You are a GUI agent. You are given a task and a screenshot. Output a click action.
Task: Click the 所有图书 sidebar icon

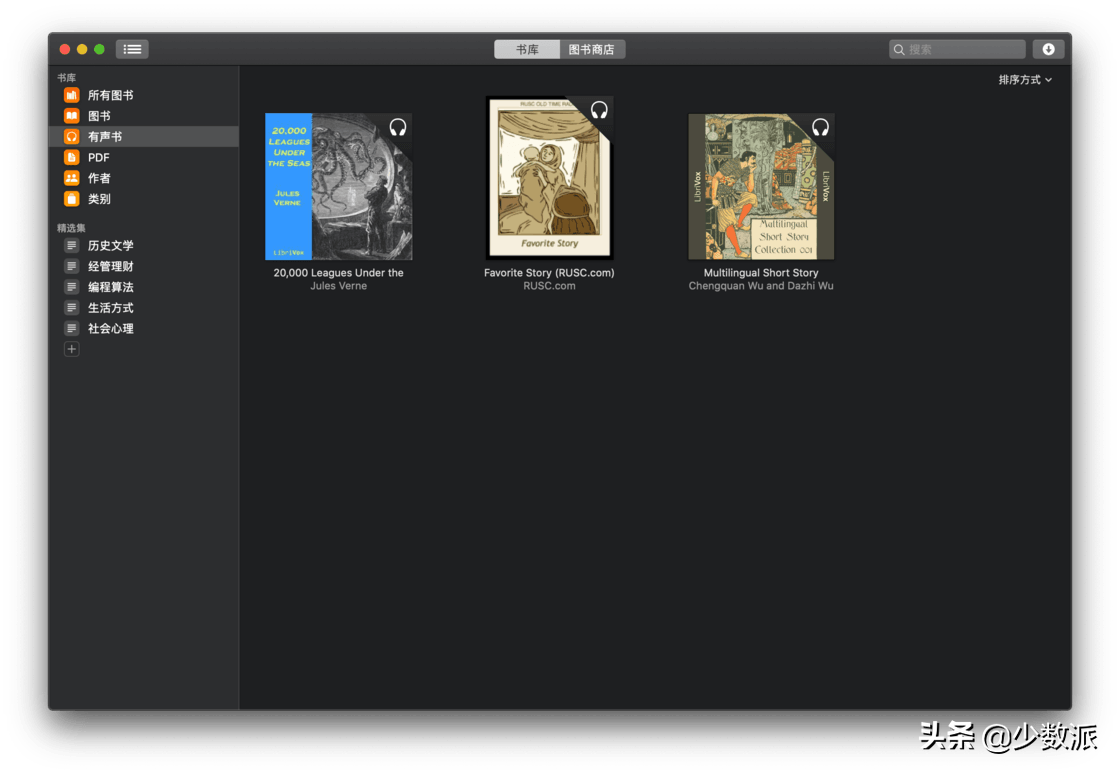(71, 95)
